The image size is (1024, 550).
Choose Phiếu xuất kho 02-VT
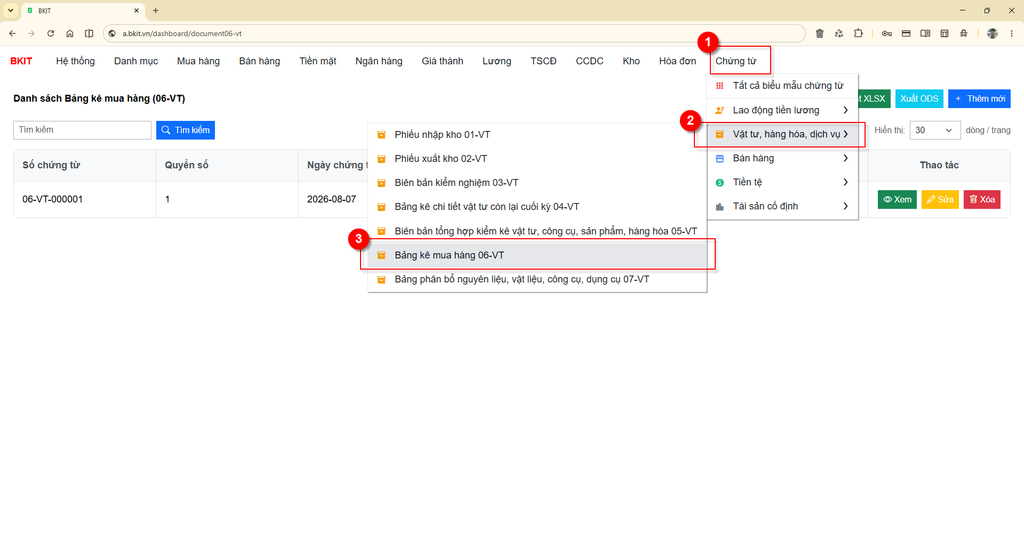click(537, 159)
